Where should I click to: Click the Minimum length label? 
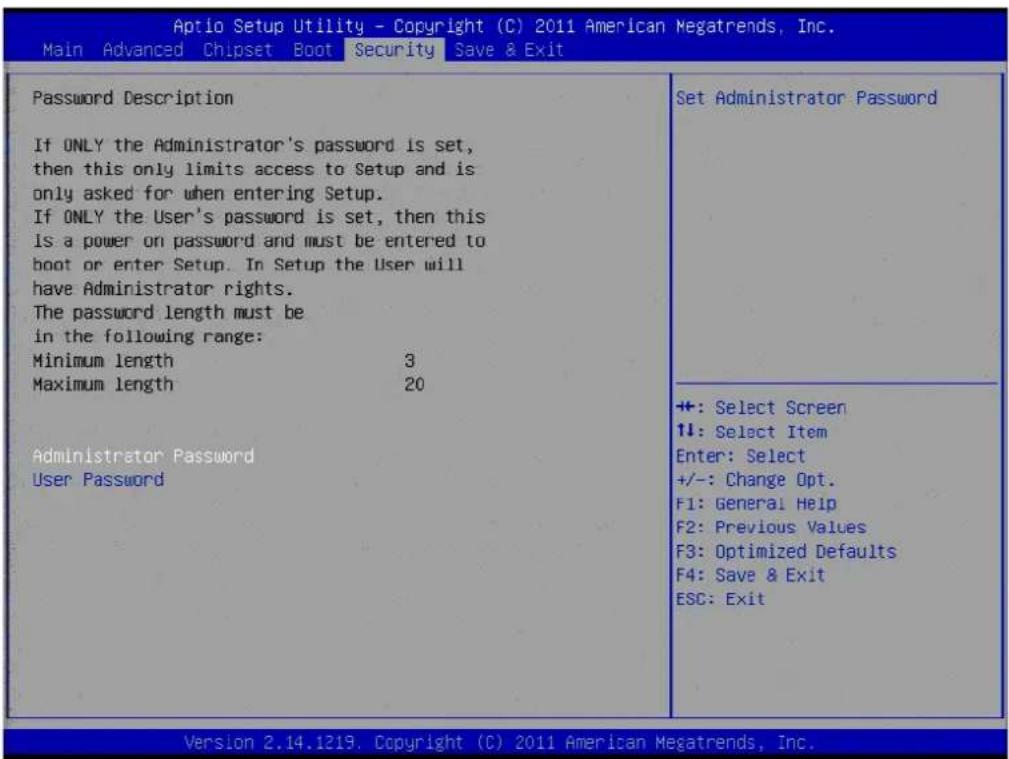103,361
